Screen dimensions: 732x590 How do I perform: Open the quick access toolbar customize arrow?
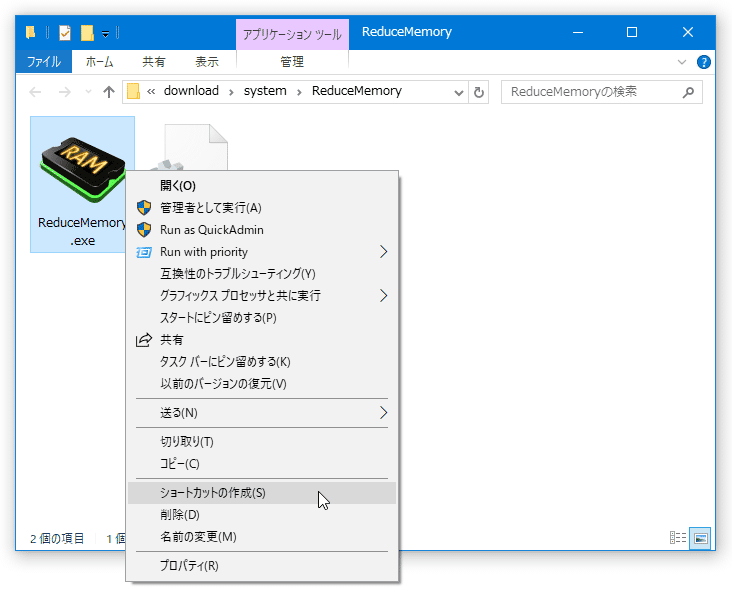(x=106, y=34)
